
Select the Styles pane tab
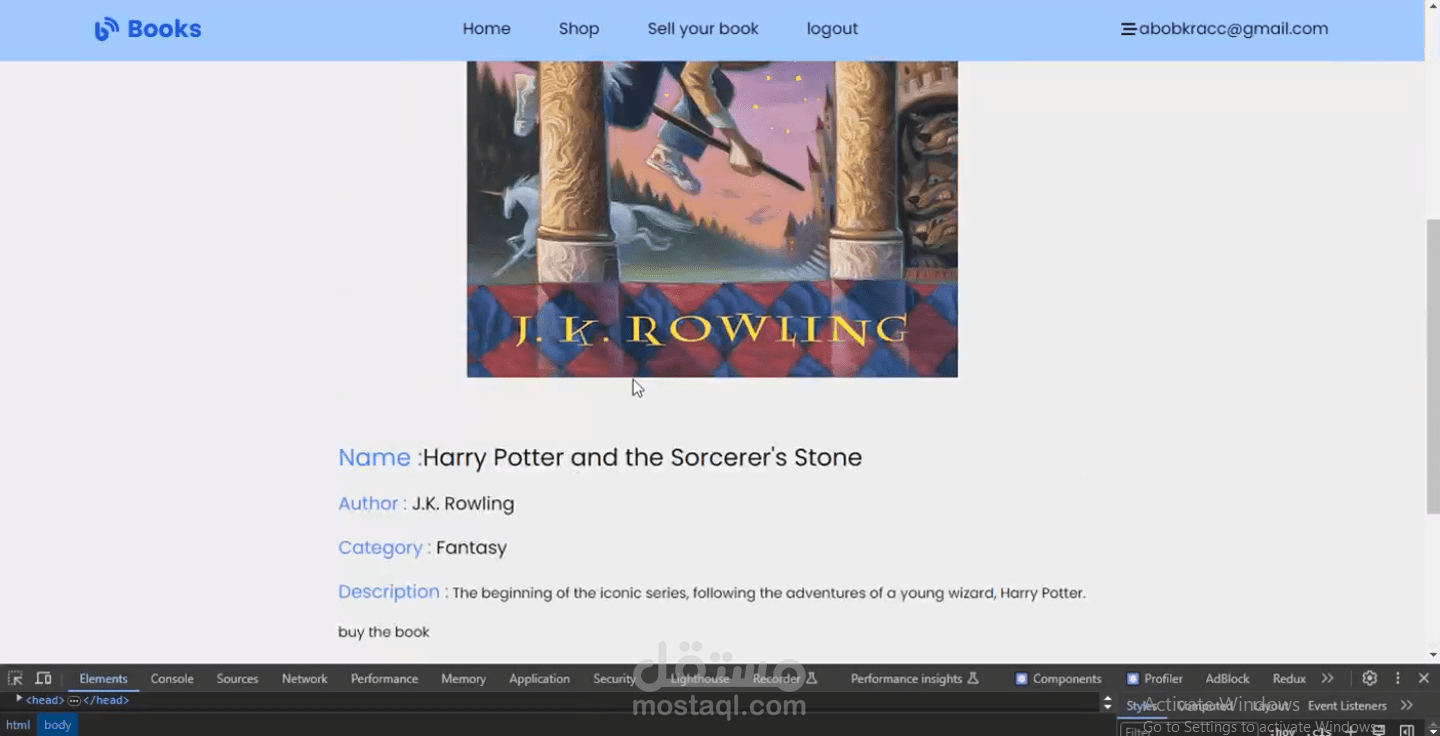(1141, 705)
